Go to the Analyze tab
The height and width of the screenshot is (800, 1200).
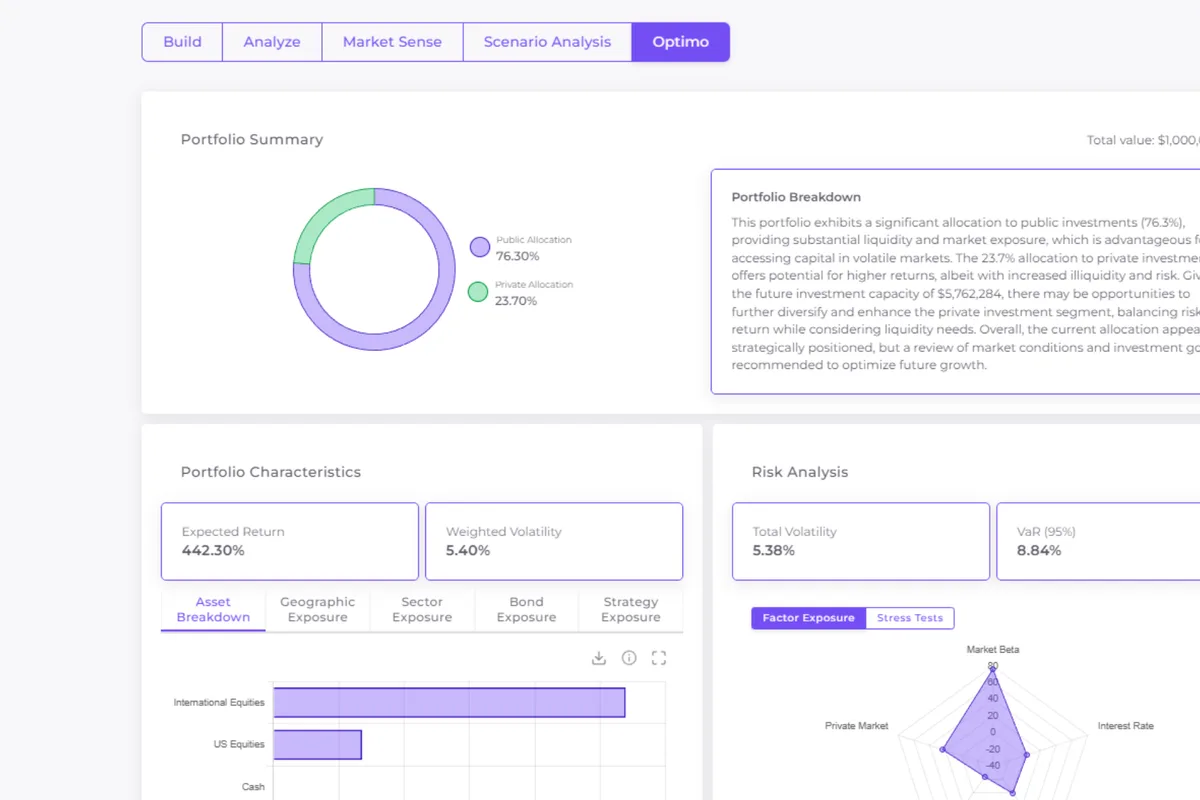click(272, 42)
